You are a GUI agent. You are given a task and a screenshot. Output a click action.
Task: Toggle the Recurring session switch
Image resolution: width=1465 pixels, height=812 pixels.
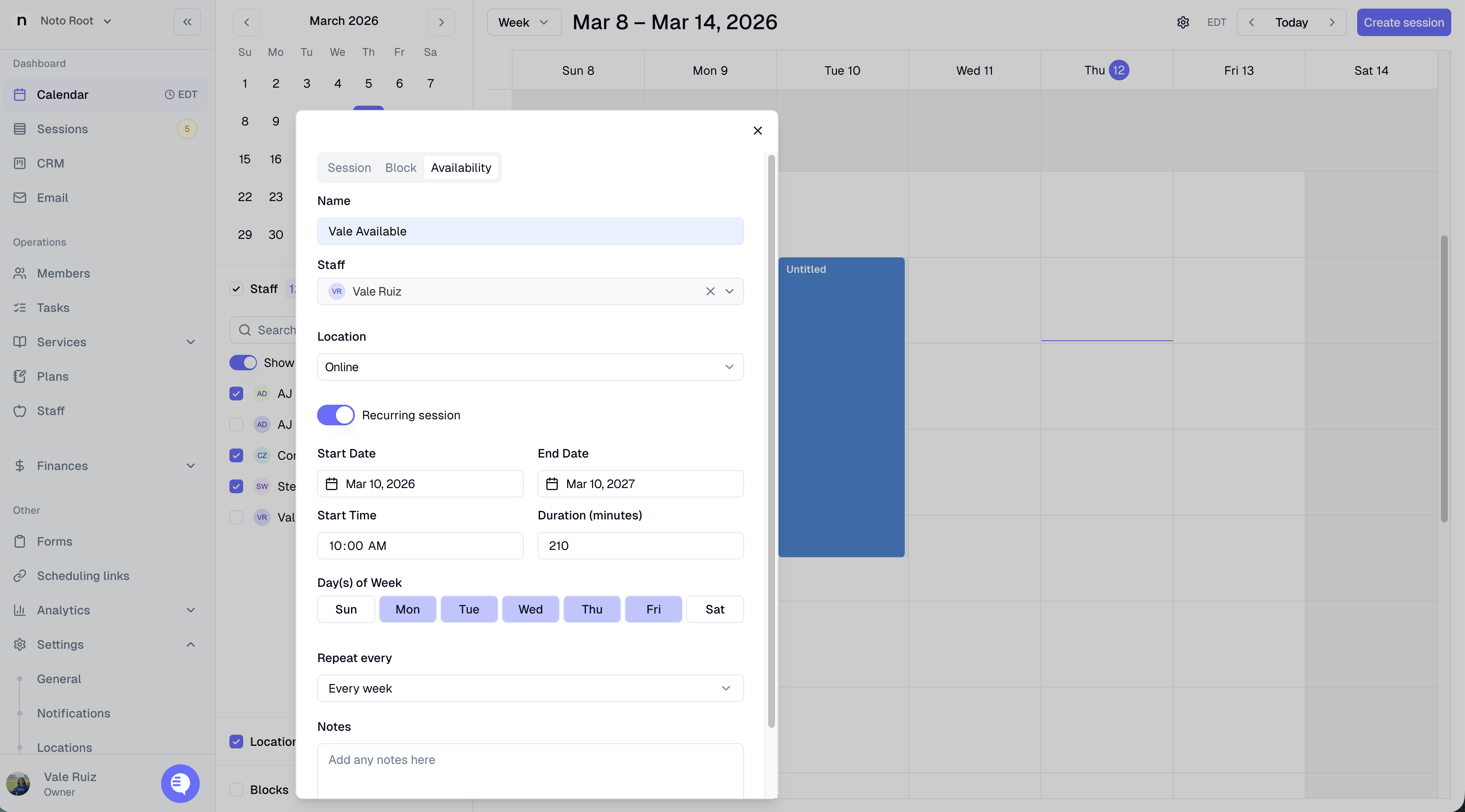[336, 415]
